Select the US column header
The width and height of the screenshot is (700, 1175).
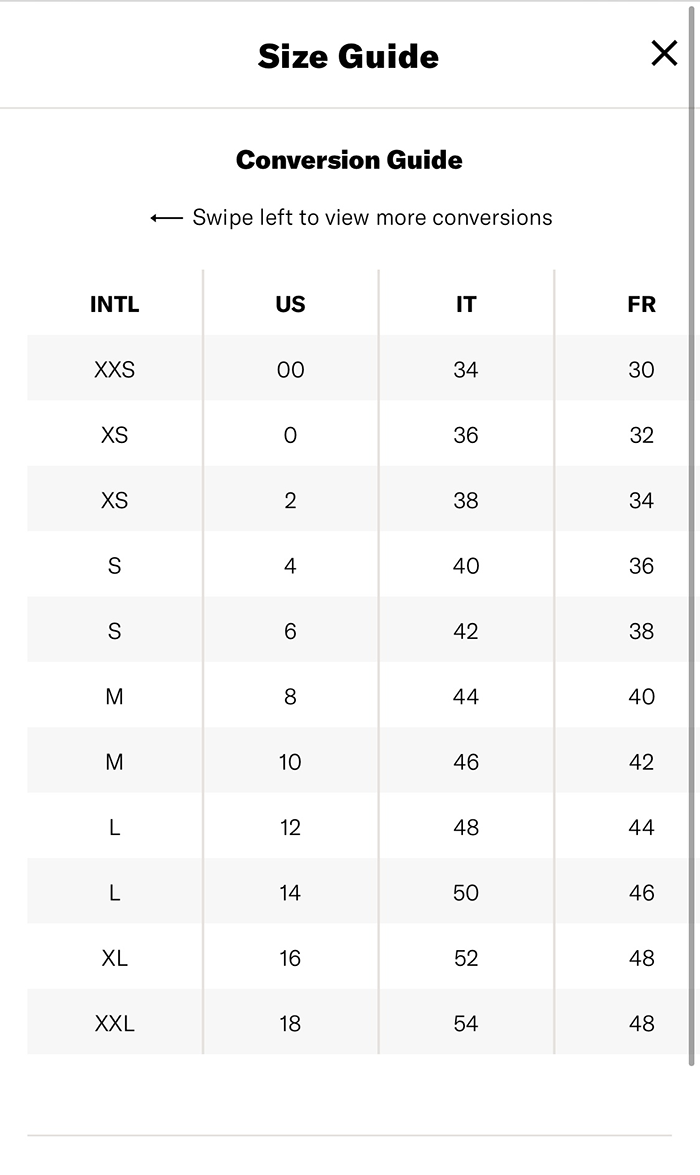pos(290,304)
